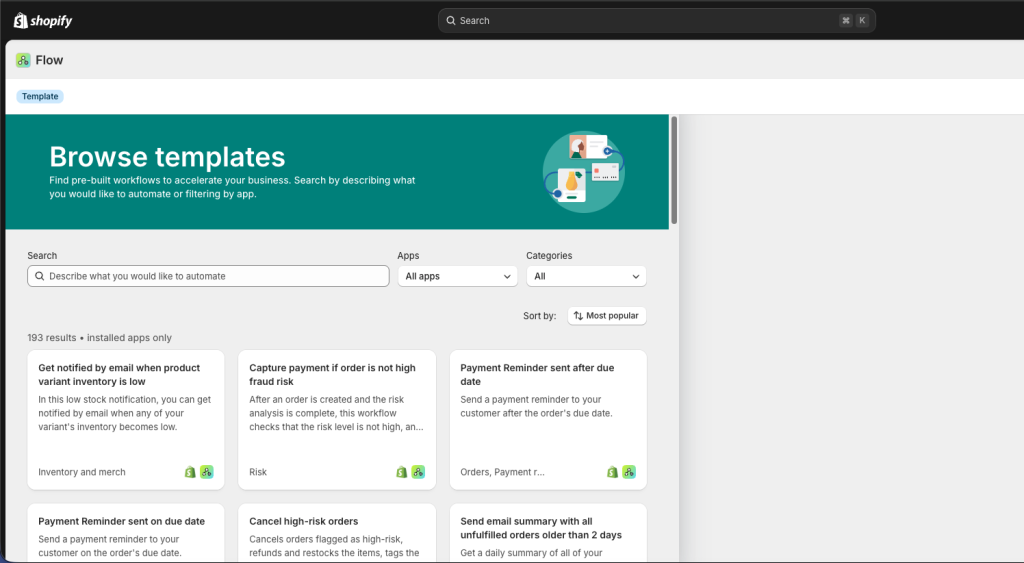Click the Browse templates banner illustration
1024x563 pixels.
(583, 171)
